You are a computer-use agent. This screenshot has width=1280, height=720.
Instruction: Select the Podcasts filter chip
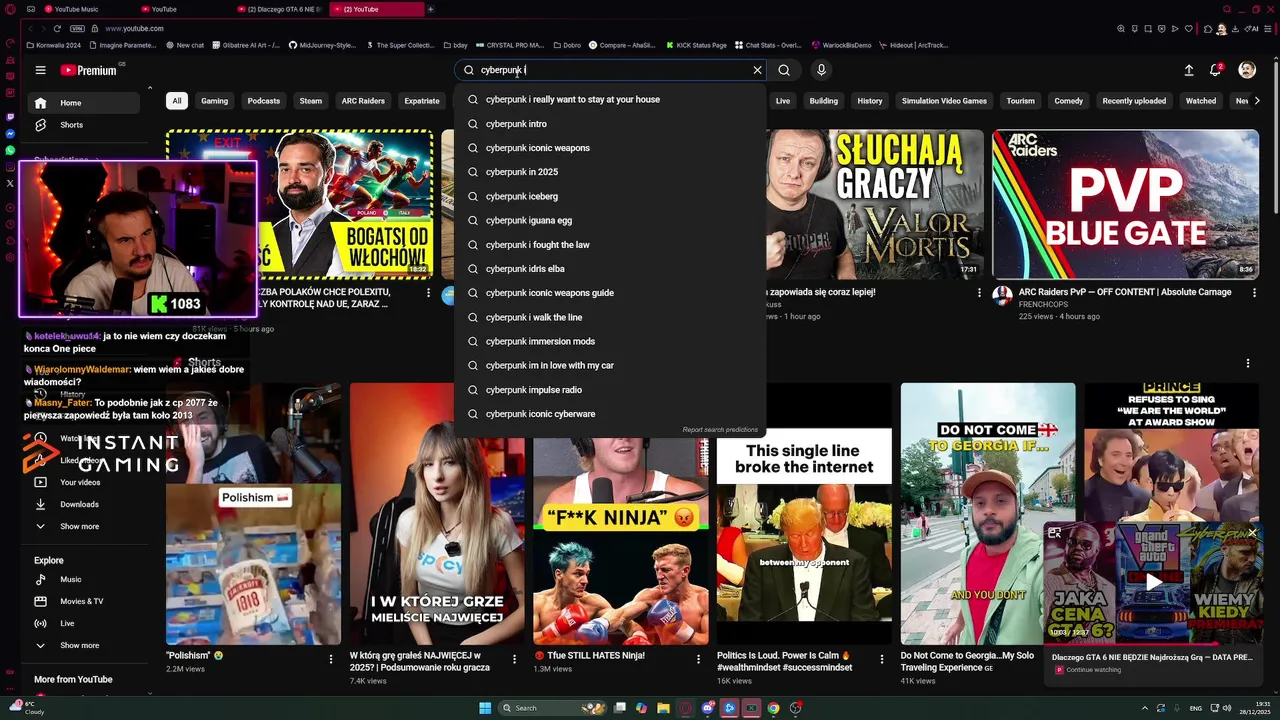point(264,101)
